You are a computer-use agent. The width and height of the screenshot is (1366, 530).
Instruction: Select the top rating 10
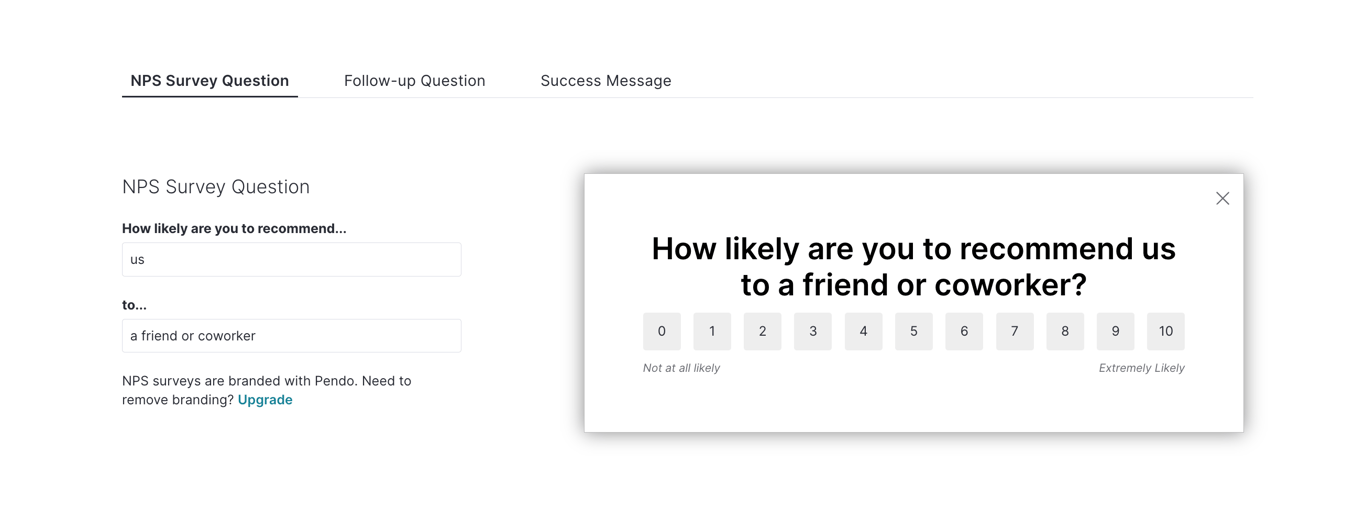tap(1166, 332)
